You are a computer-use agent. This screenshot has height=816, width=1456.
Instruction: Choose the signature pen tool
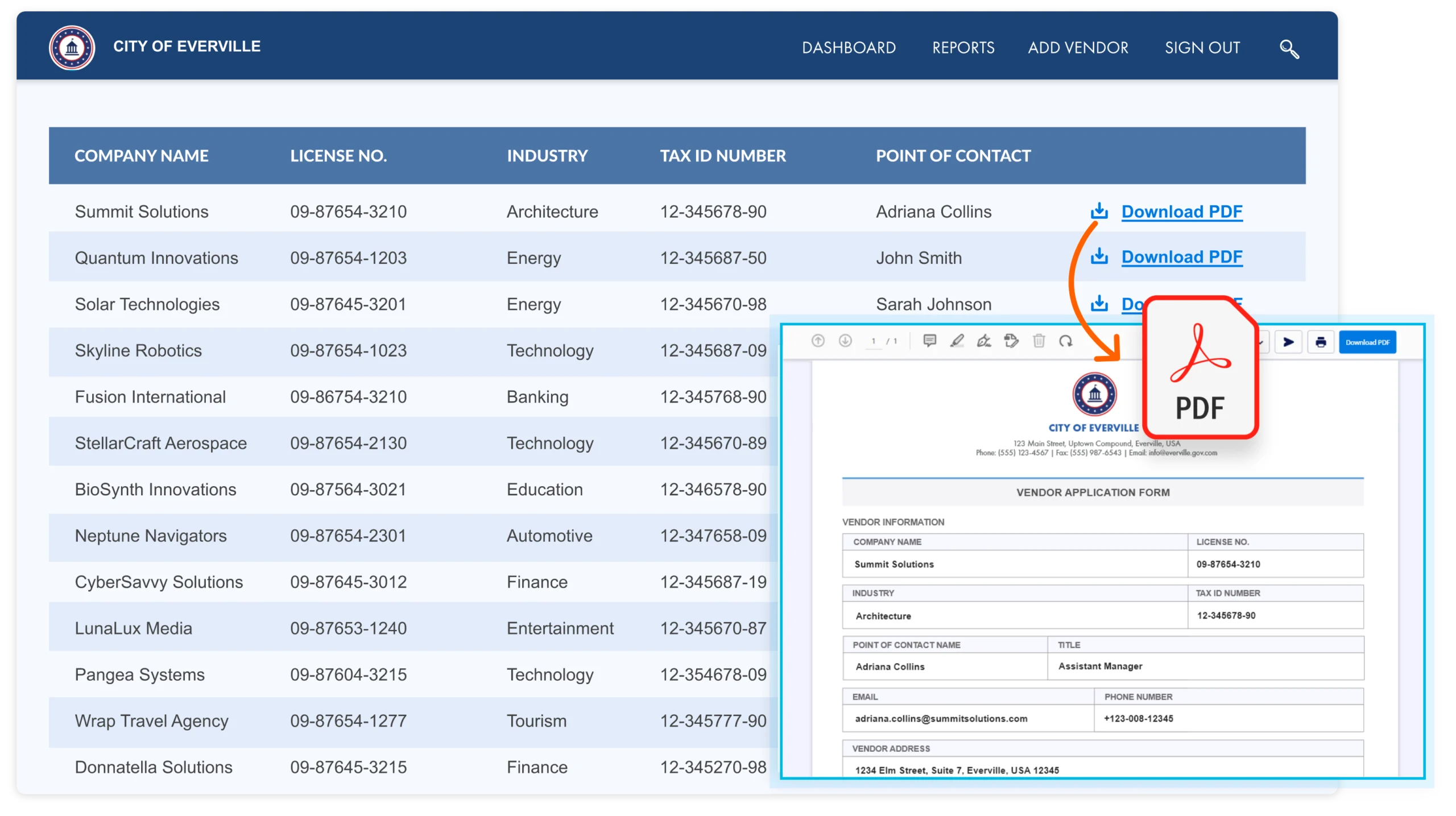pyautogui.click(x=984, y=341)
